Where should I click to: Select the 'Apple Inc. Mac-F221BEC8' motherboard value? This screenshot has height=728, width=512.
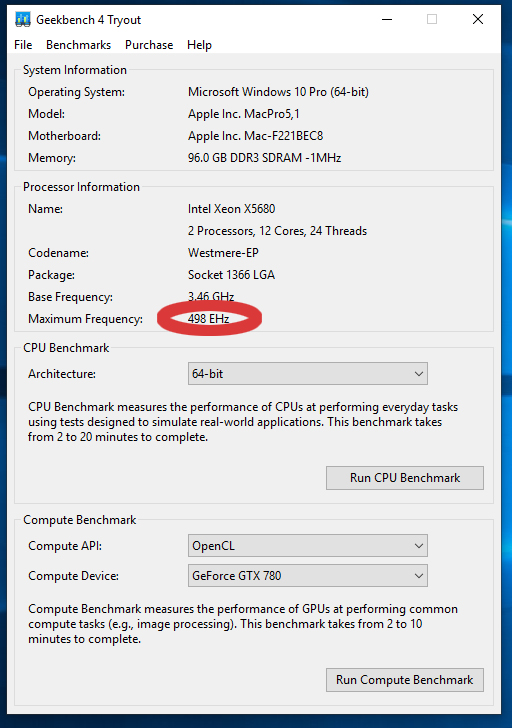[255, 136]
